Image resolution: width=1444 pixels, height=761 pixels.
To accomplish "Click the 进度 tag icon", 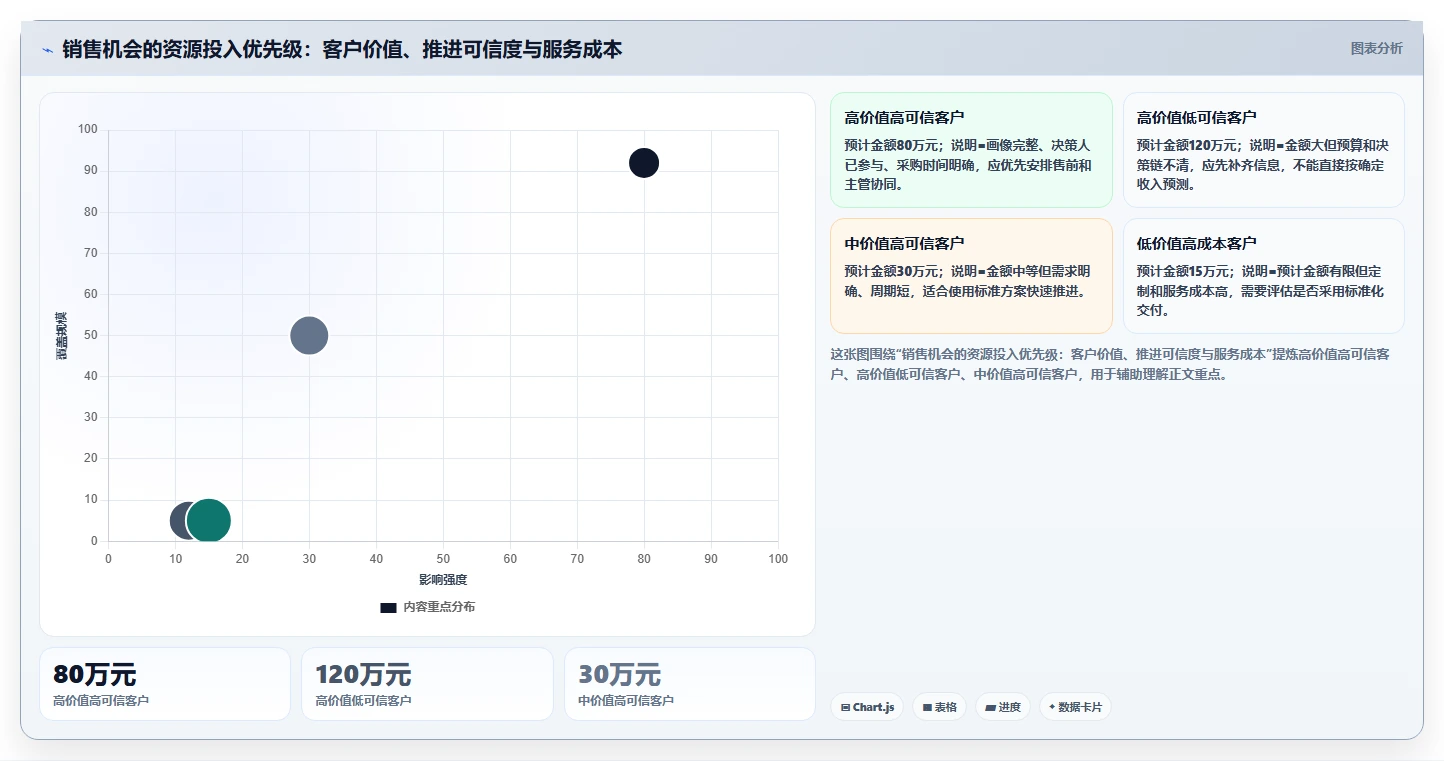I will 990,707.
